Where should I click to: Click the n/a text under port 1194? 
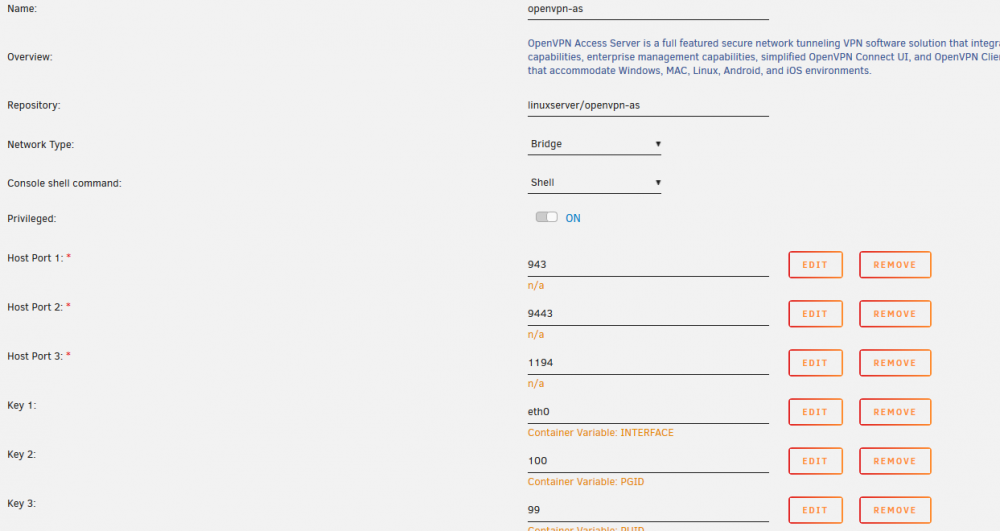point(536,384)
